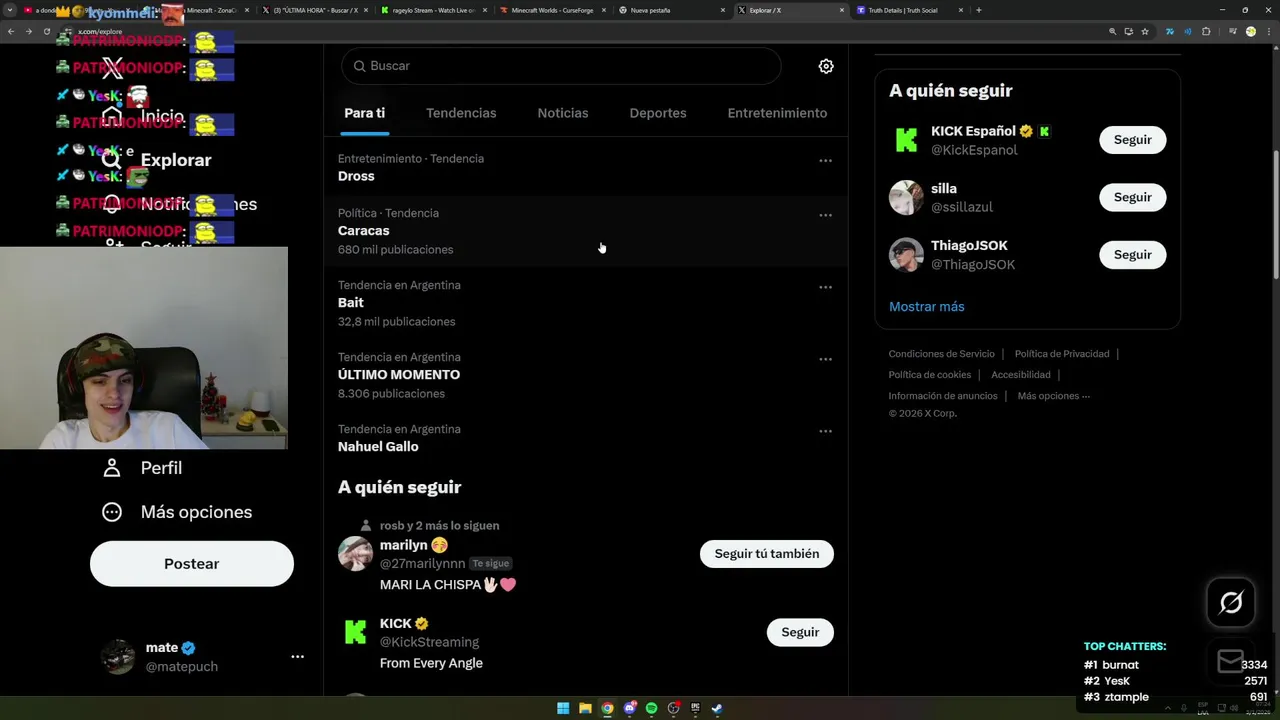Image resolution: width=1280 pixels, height=720 pixels.
Task: Open Perfil in left navigation
Action: point(142,468)
